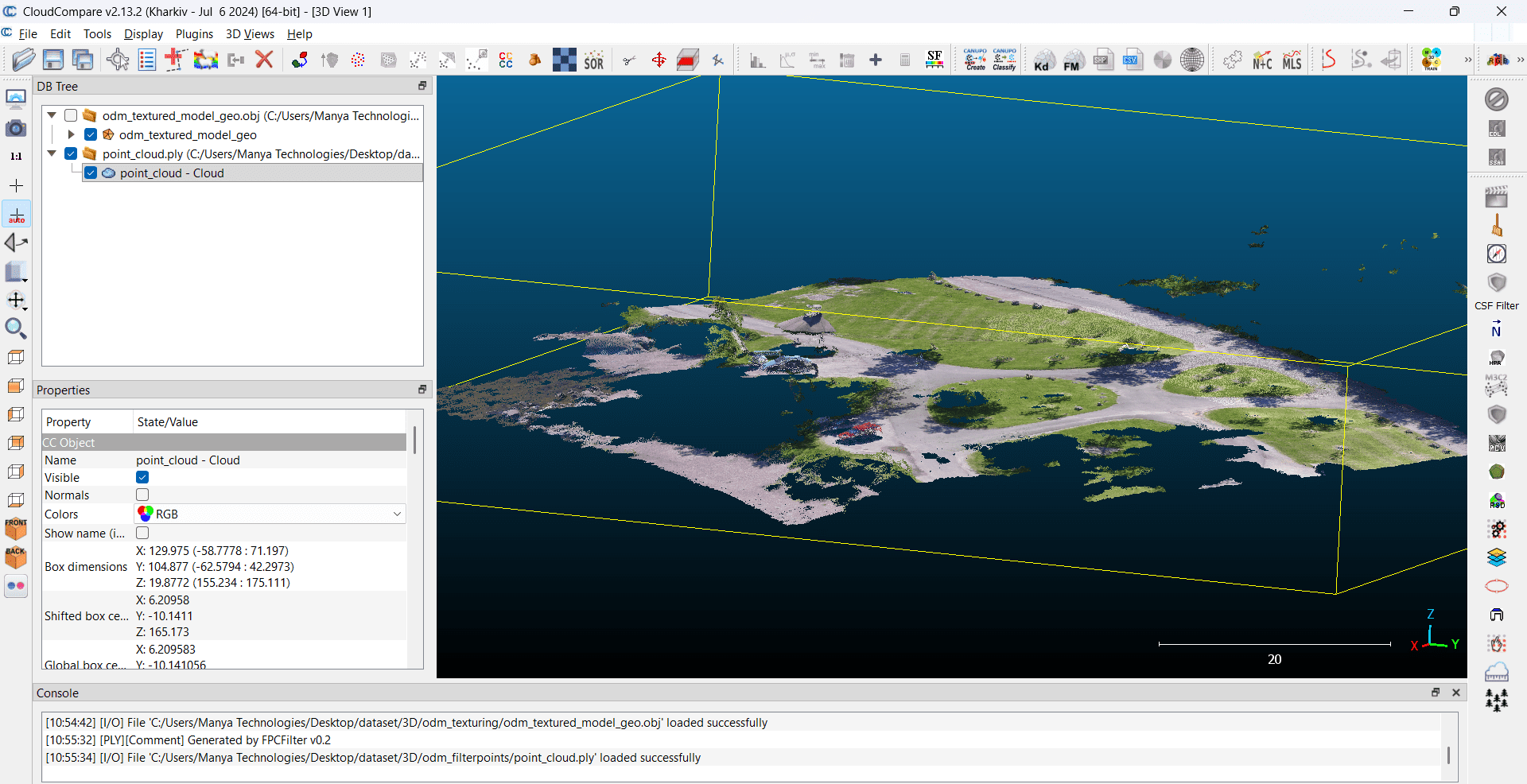Save the current file
Viewport: 1527px width, 784px height.
[52, 60]
